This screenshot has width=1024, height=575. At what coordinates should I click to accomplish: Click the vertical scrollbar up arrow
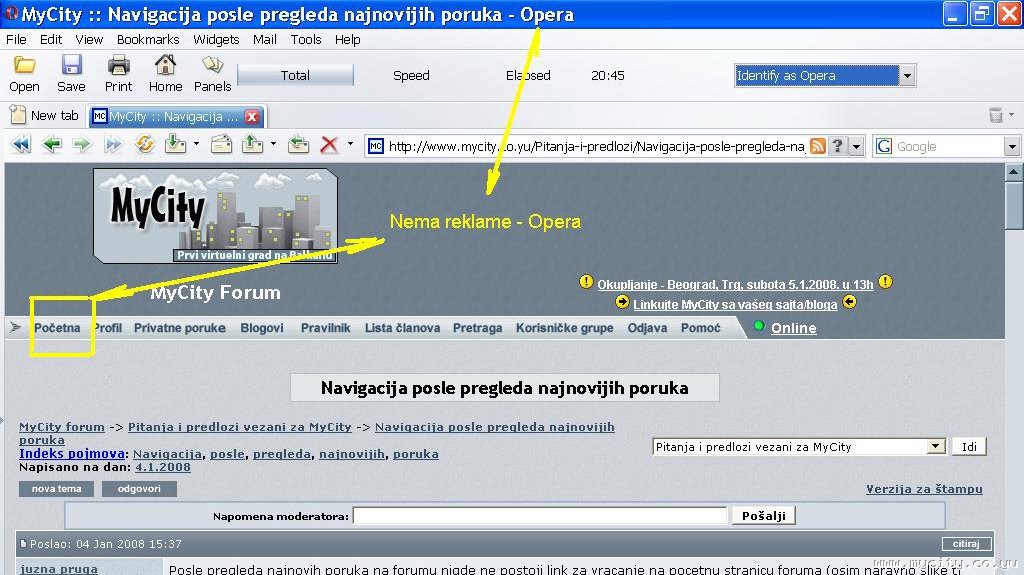[x=1013, y=172]
